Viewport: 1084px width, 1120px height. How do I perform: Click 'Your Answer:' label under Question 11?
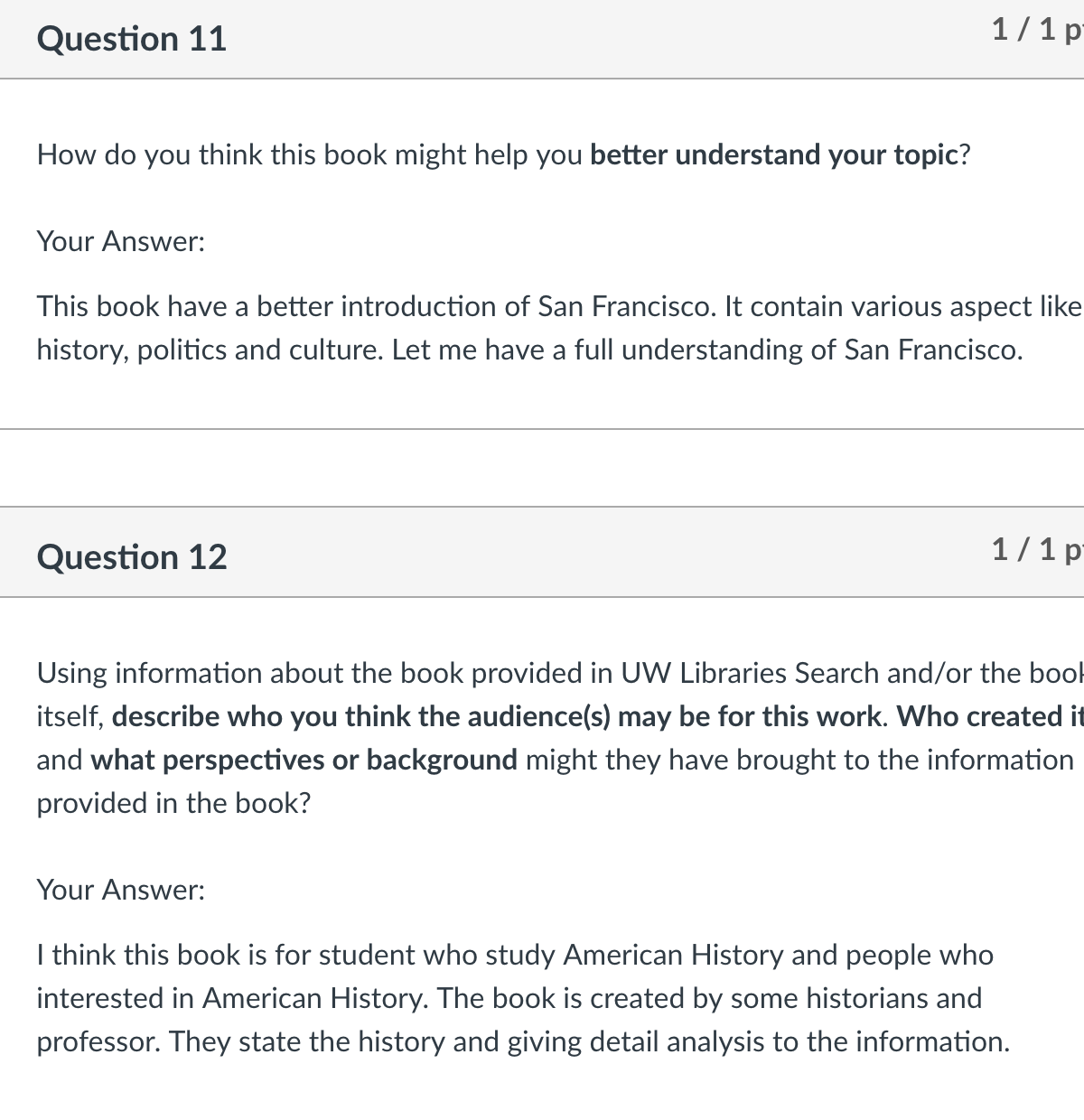pyautogui.click(x=121, y=241)
